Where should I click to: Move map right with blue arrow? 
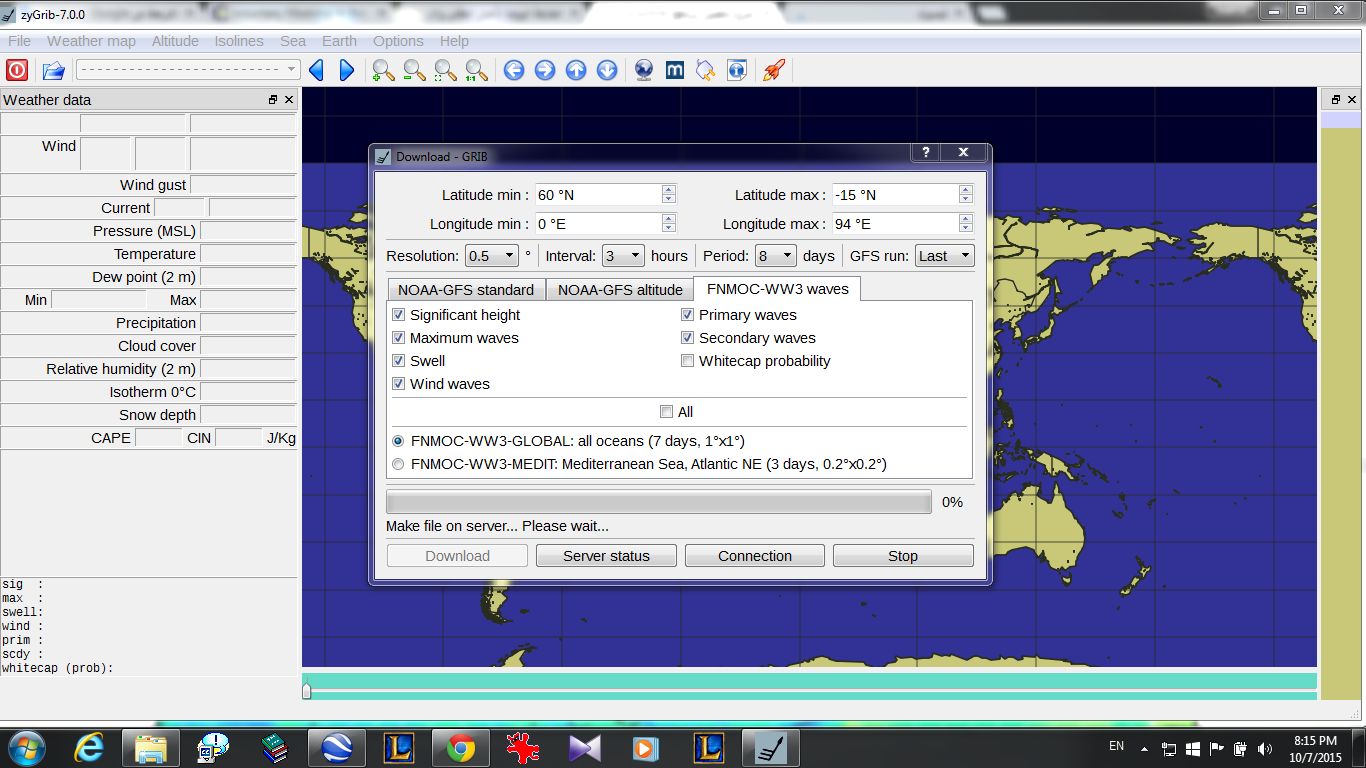click(x=545, y=70)
